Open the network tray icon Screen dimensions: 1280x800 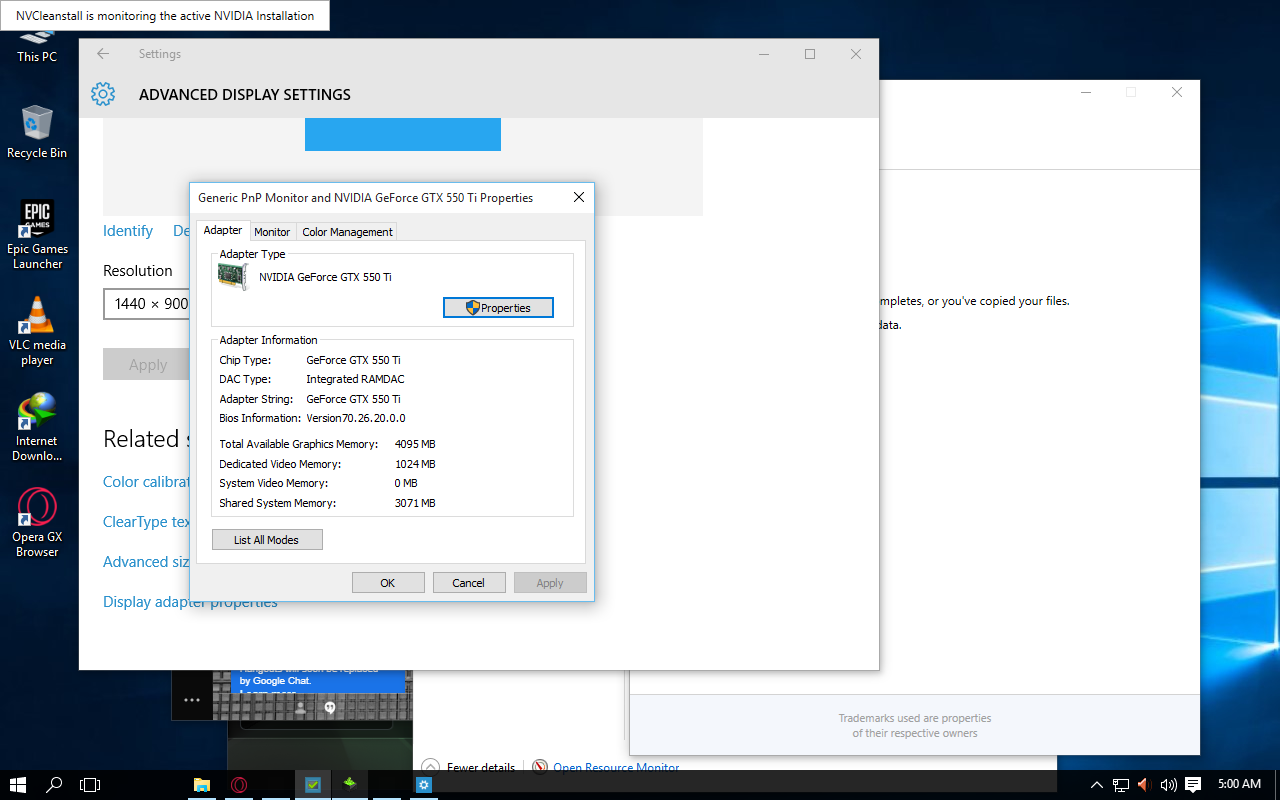pyautogui.click(x=1121, y=784)
